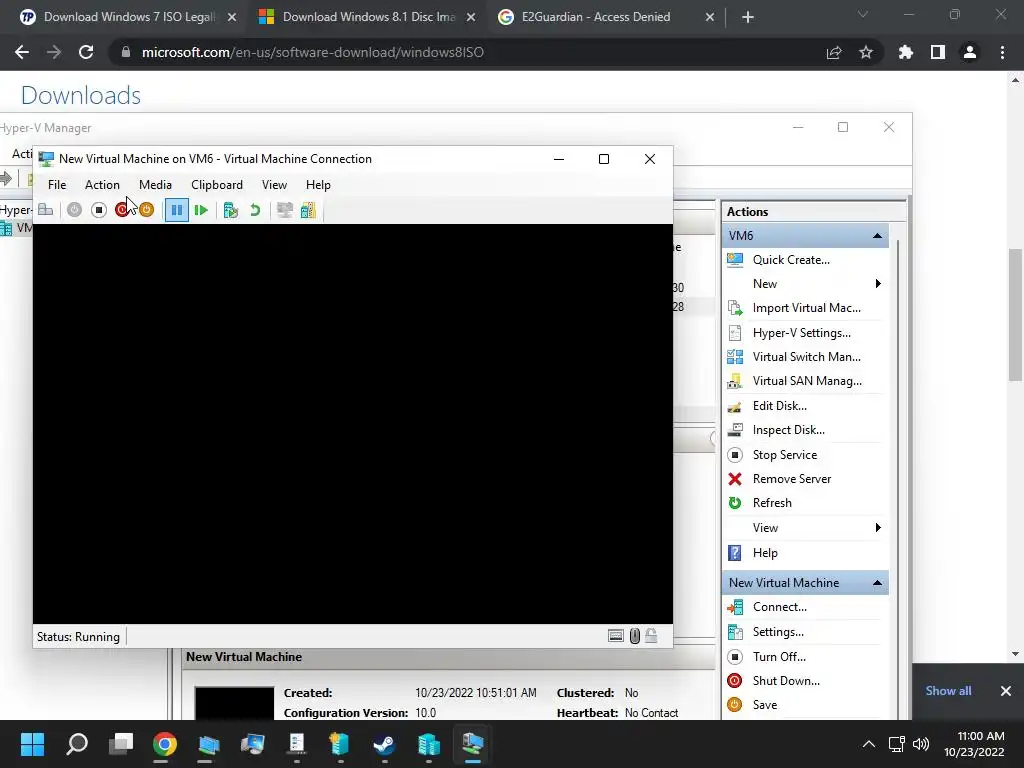
Task: Click Turn Off in the Actions pane
Action: pyautogui.click(x=779, y=657)
